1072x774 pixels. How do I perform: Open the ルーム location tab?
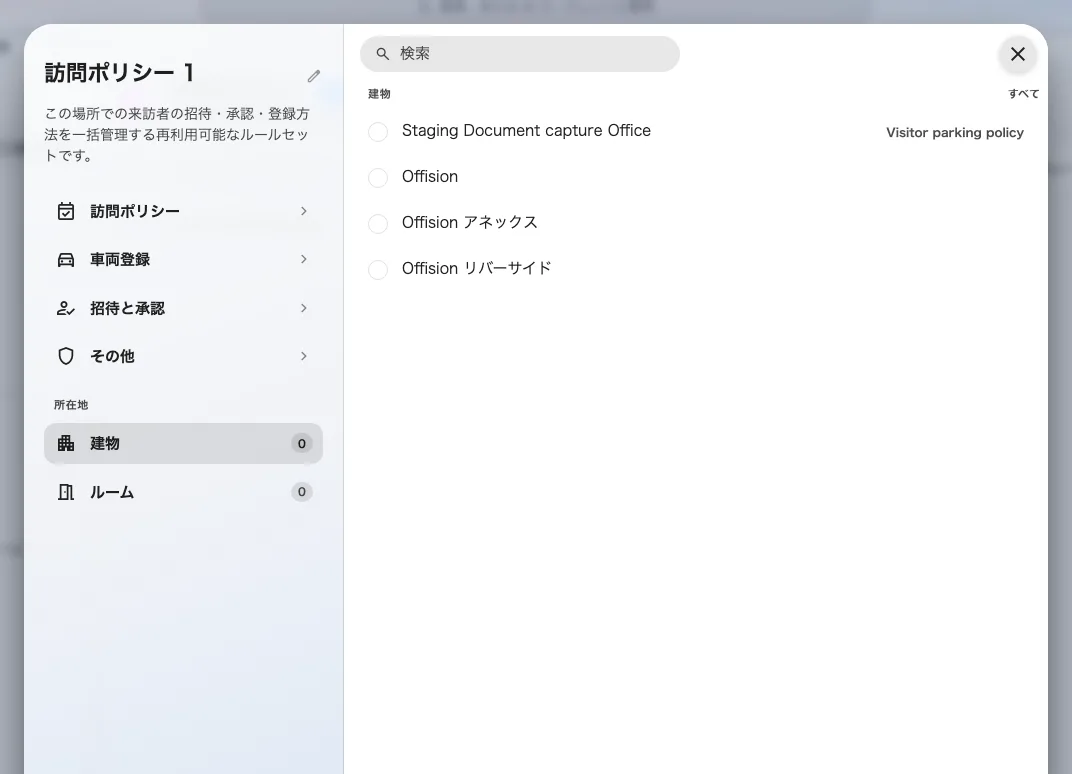(183, 492)
